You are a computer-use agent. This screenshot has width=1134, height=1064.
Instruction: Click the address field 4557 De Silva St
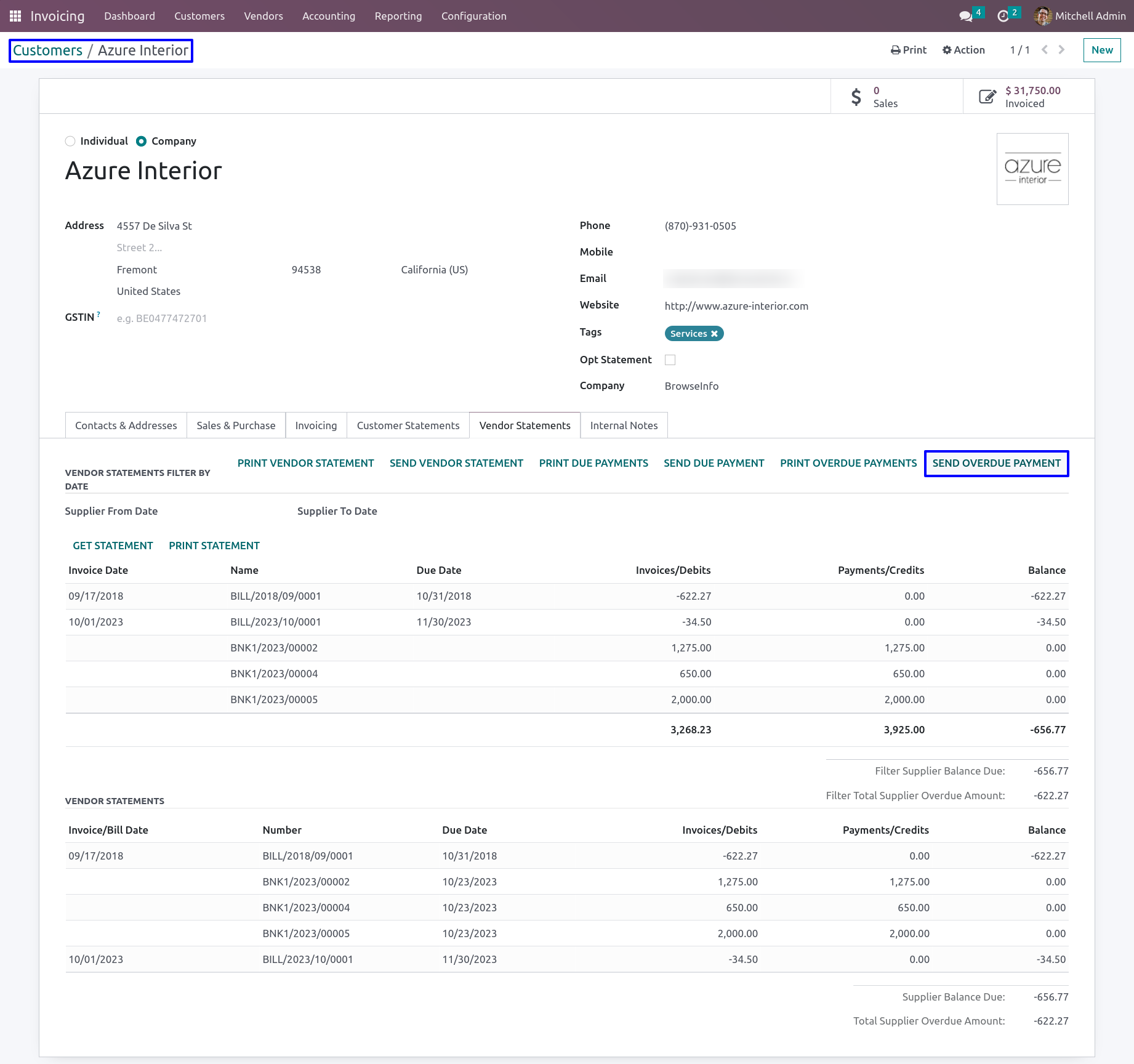pyautogui.click(x=155, y=226)
